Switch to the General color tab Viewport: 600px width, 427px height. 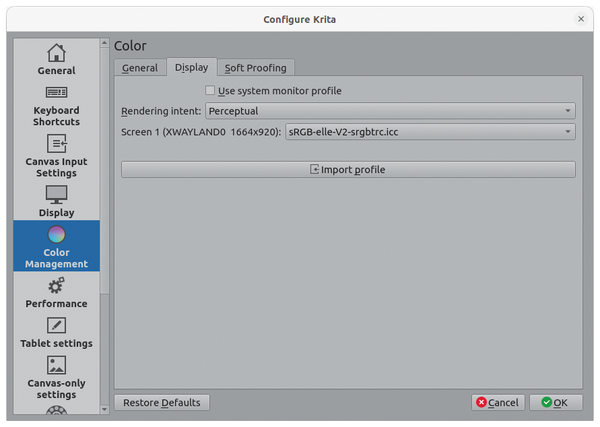coord(140,68)
